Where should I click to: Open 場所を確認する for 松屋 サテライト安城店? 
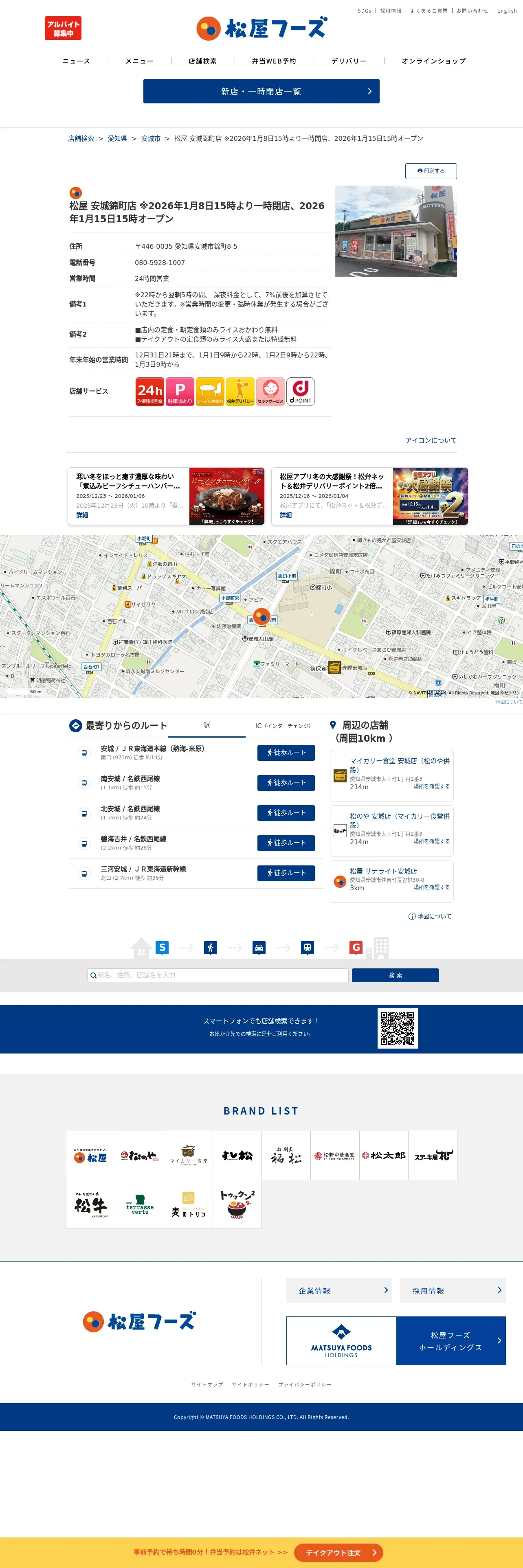(x=432, y=887)
